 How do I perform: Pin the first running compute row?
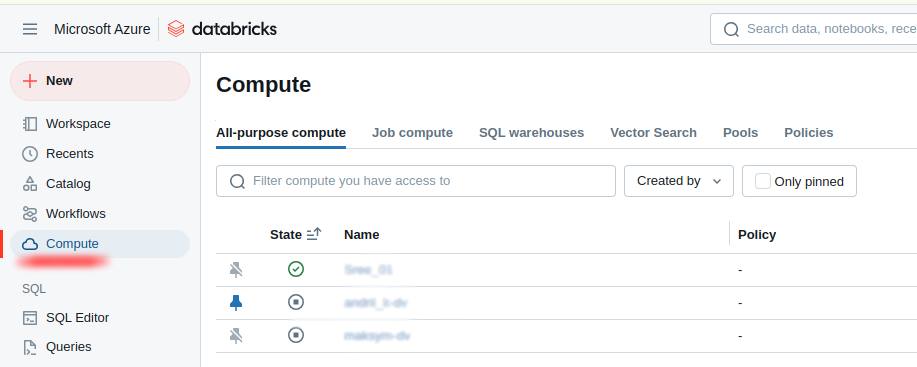(236, 270)
